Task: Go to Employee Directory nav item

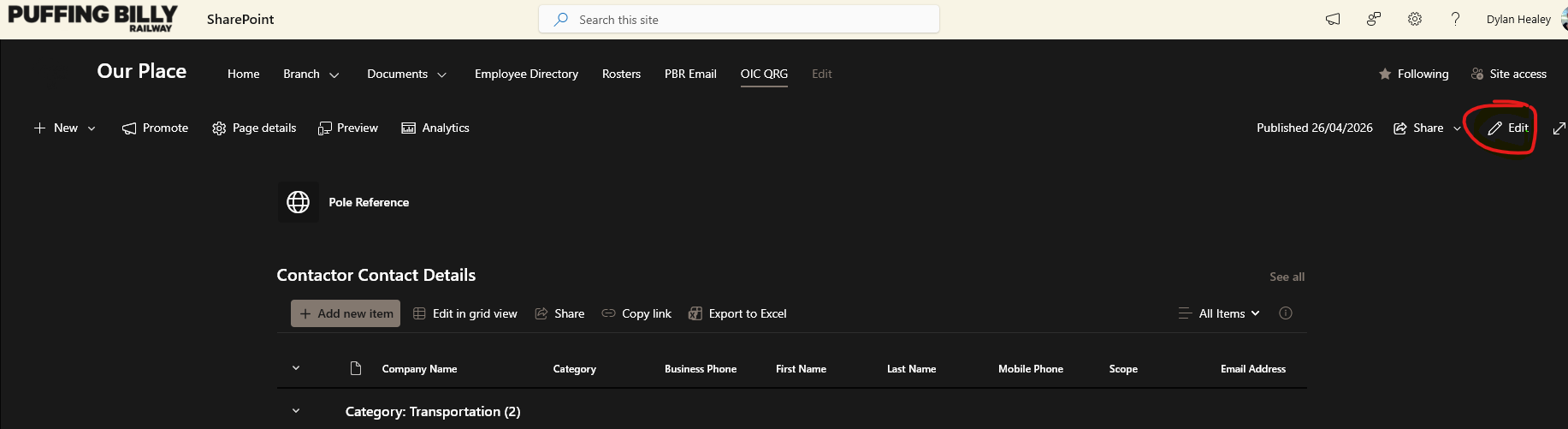Action: point(526,74)
